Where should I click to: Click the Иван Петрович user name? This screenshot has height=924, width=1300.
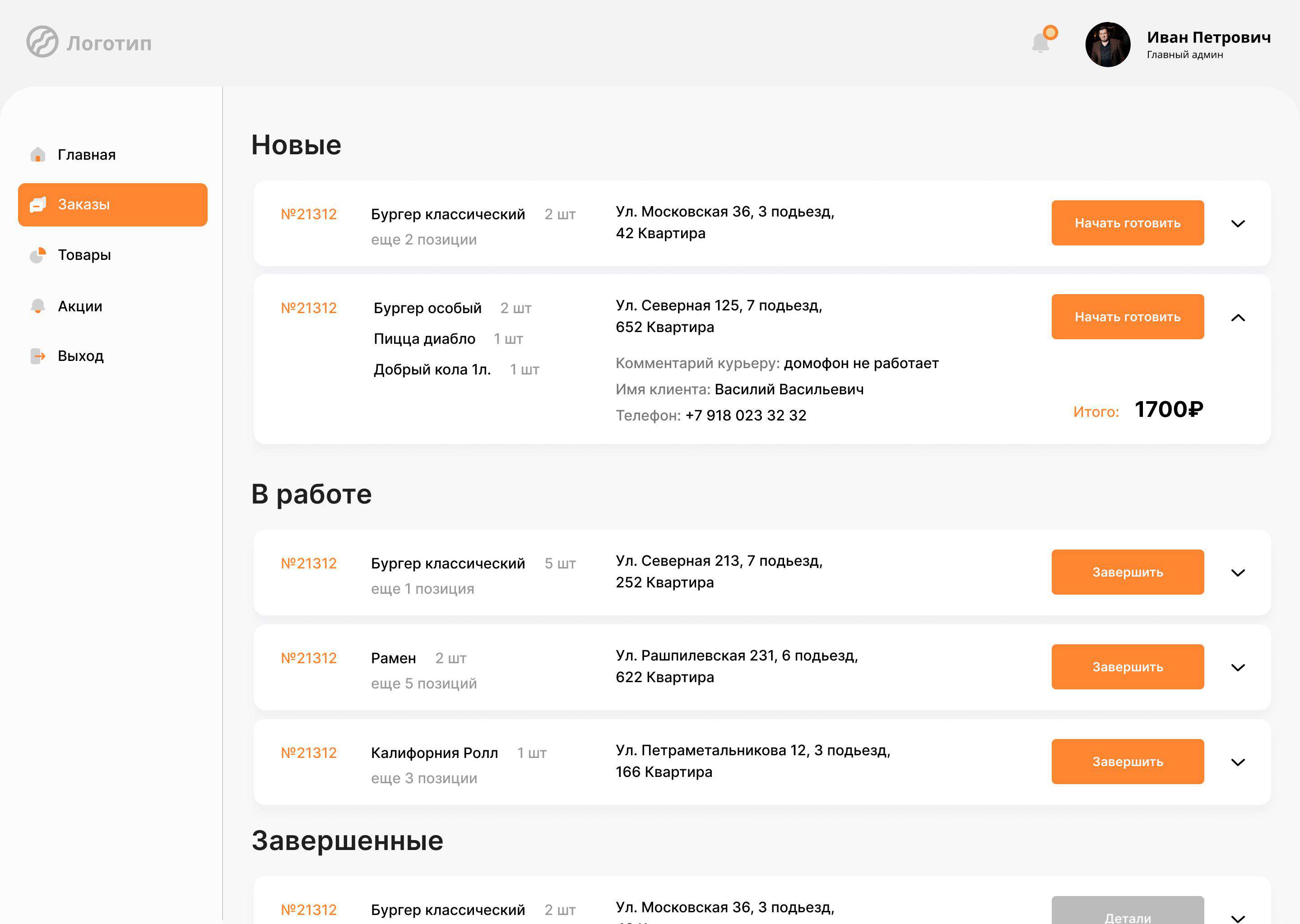tap(1208, 37)
